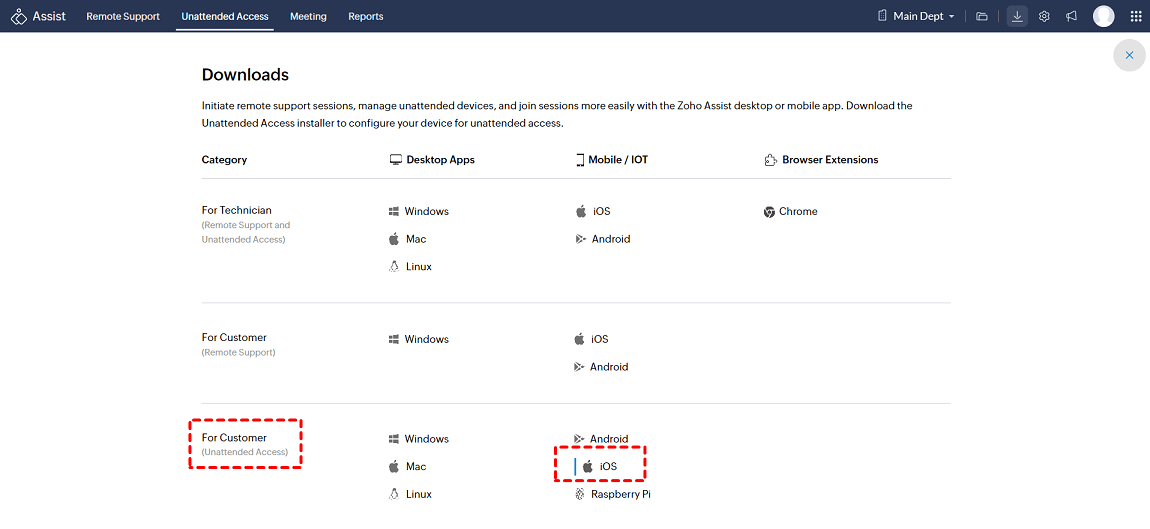Screen dimensions: 1150x529
Task: Download Windows app for Customer Remote Support
Action: (x=419, y=340)
